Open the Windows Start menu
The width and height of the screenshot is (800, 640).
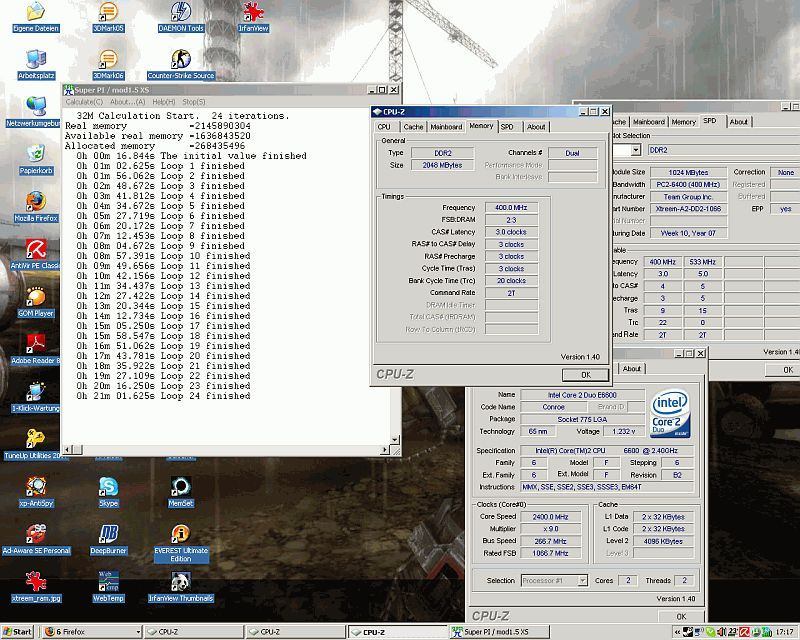pos(17,632)
